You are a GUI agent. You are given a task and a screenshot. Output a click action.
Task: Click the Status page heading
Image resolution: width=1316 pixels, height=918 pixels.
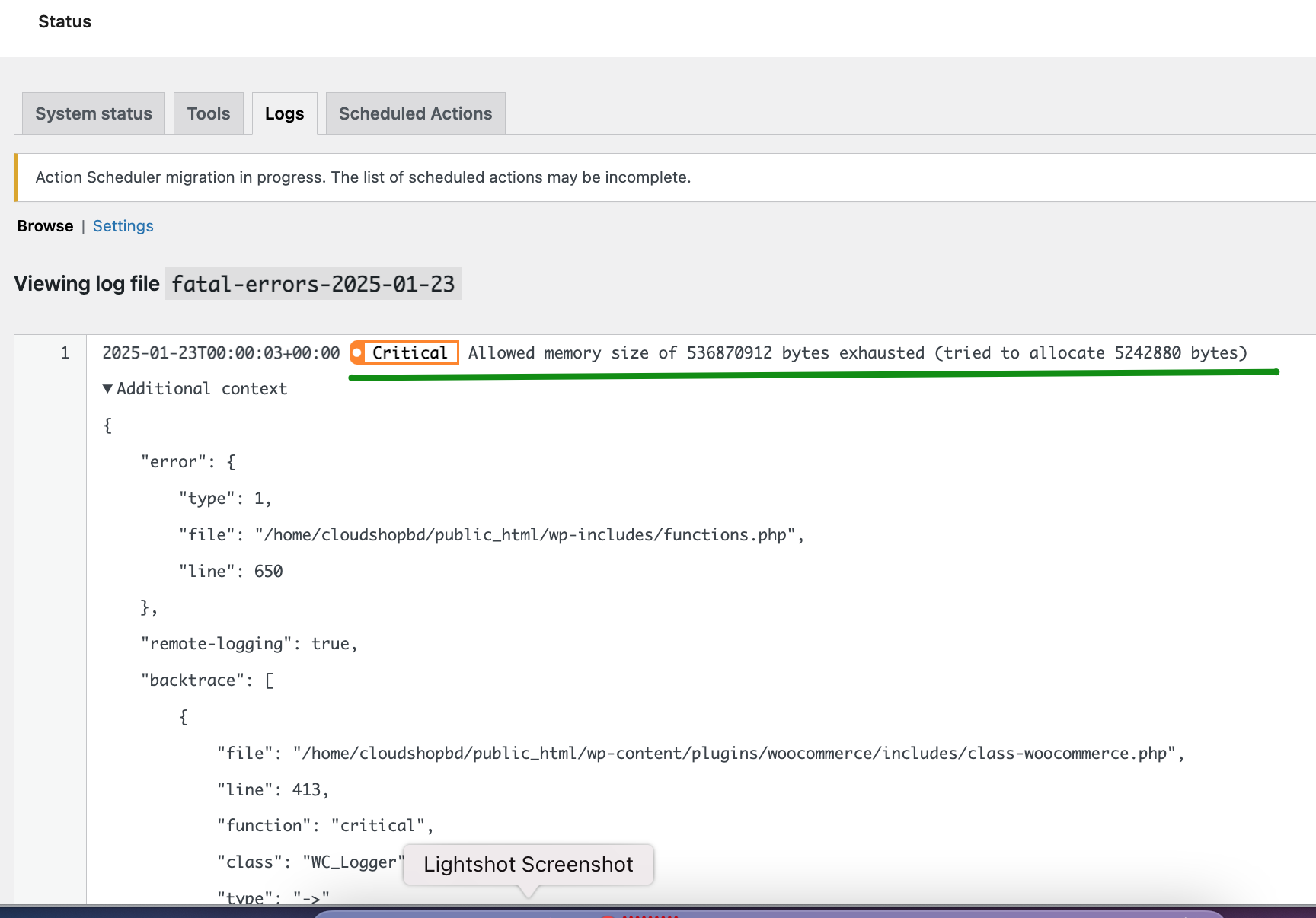(65, 21)
